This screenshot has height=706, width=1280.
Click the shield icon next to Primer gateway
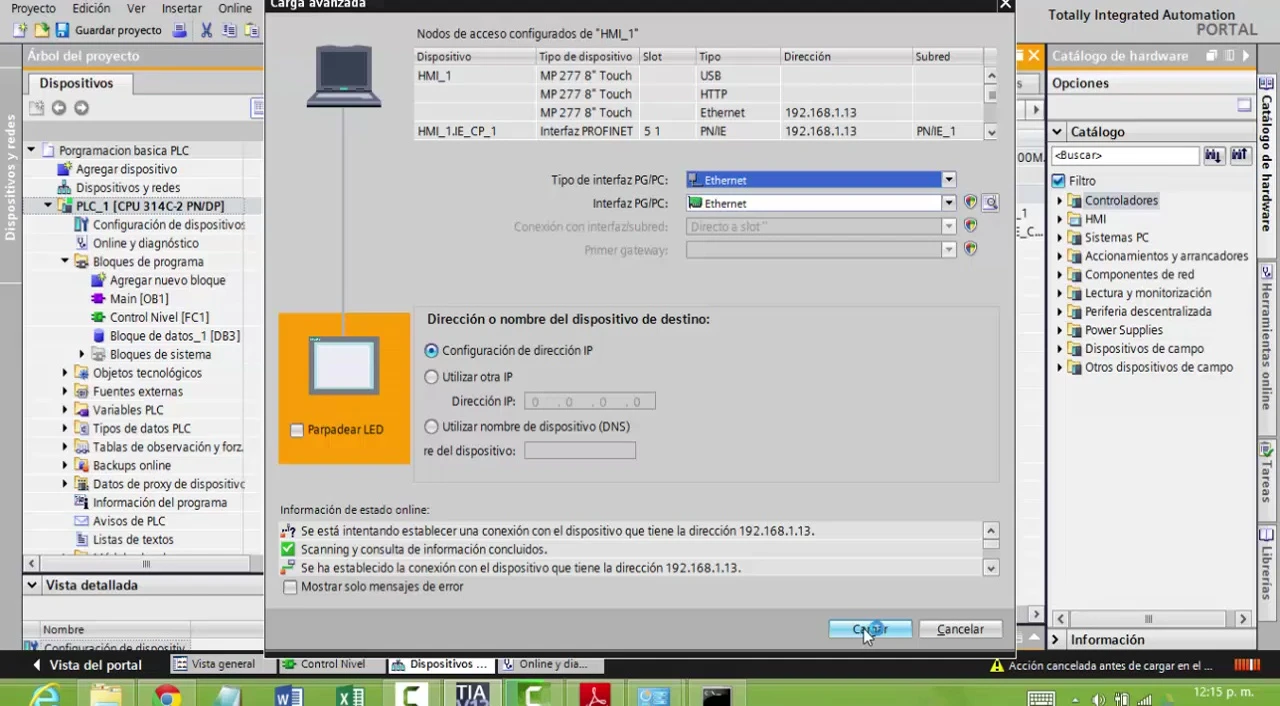pyautogui.click(x=970, y=249)
